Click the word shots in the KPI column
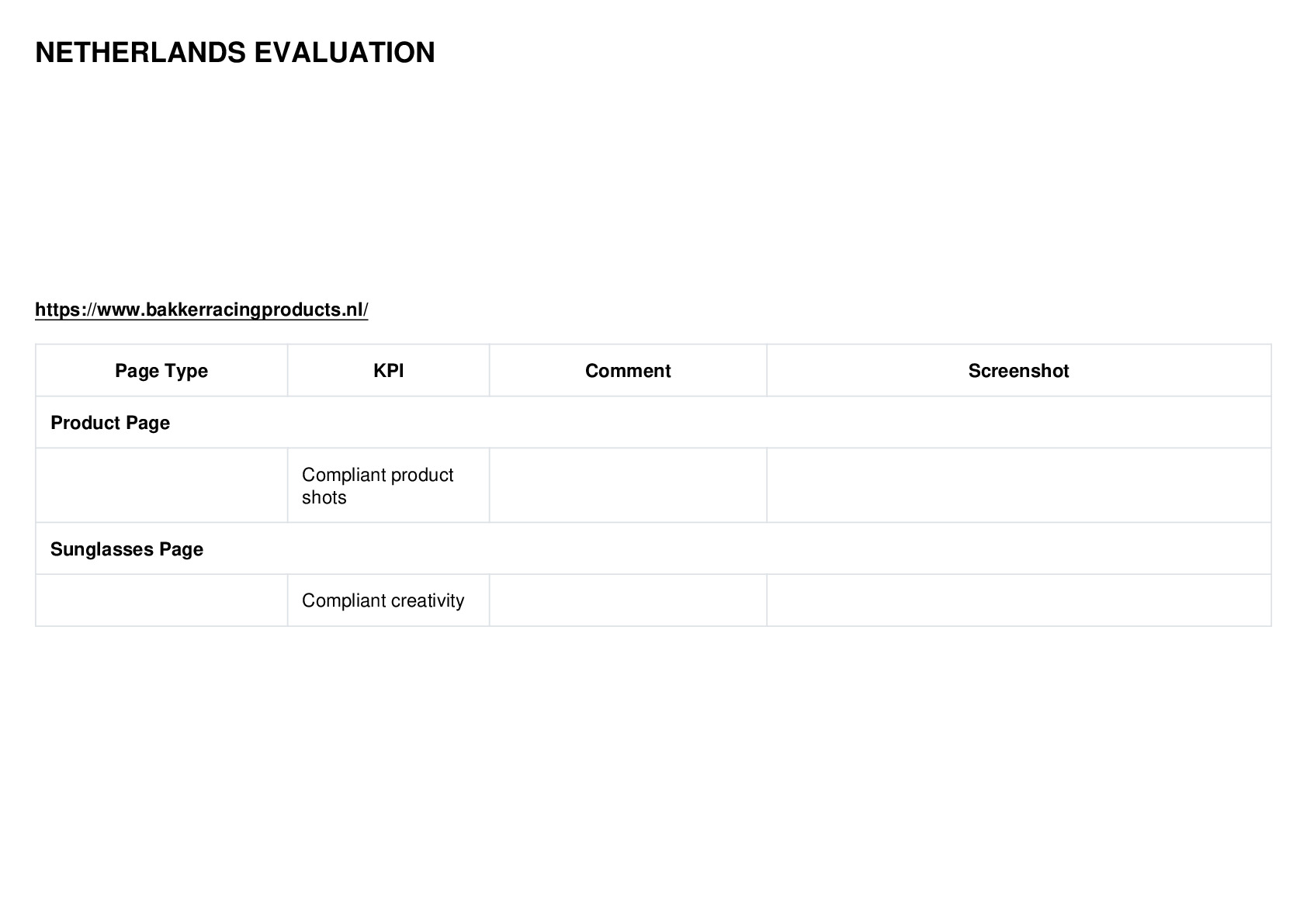 click(x=324, y=497)
